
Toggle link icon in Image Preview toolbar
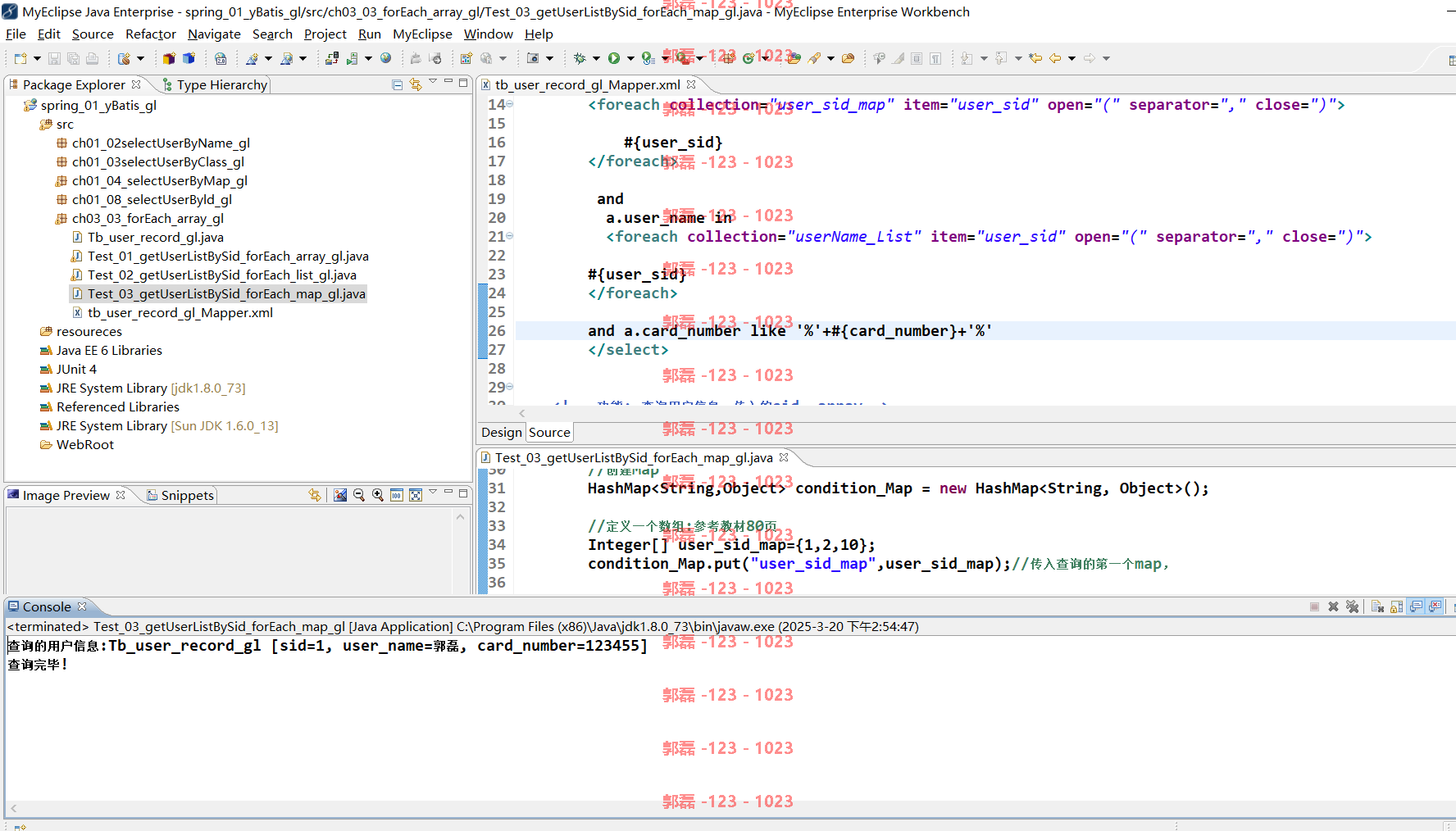coord(315,495)
